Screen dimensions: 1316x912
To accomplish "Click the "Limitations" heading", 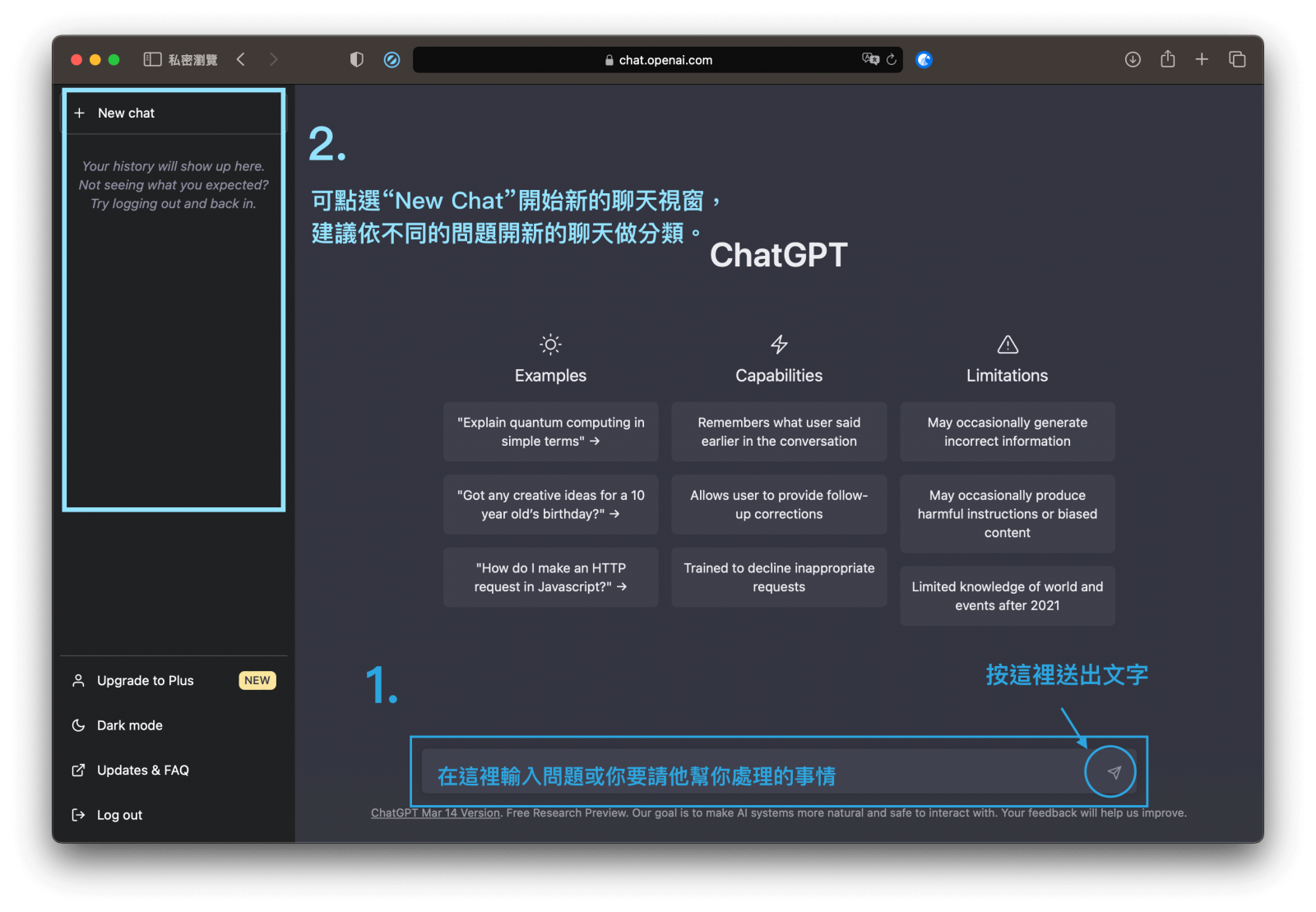I will tap(1008, 376).
